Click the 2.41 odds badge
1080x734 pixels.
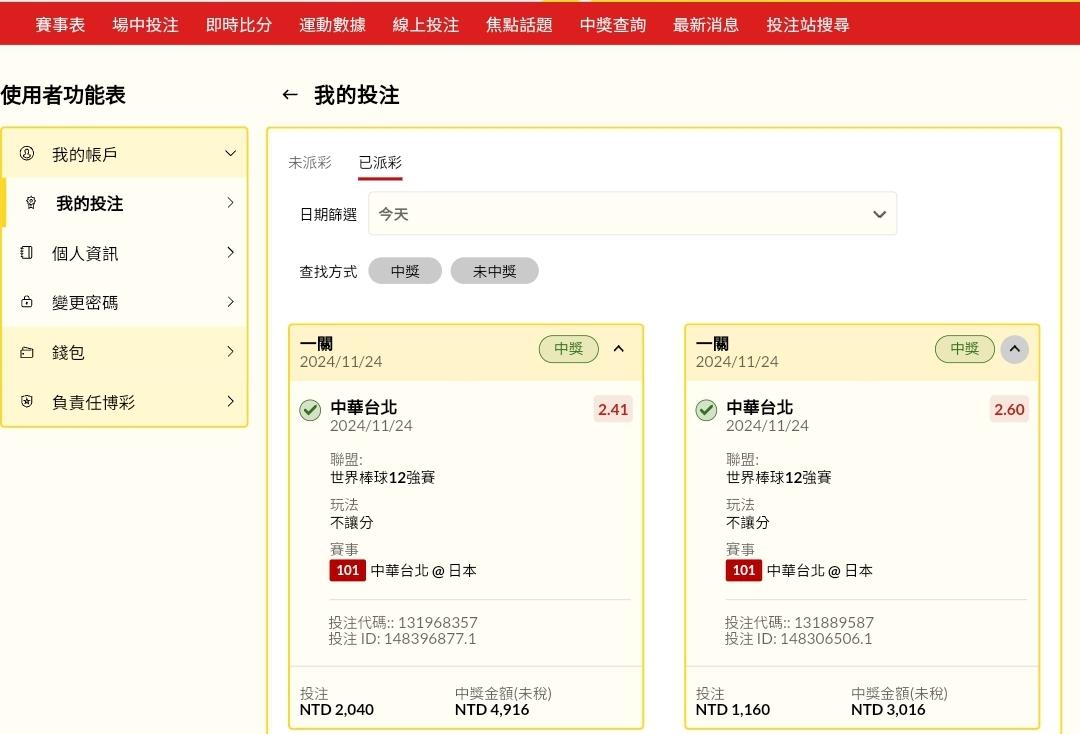coord(613,409)
